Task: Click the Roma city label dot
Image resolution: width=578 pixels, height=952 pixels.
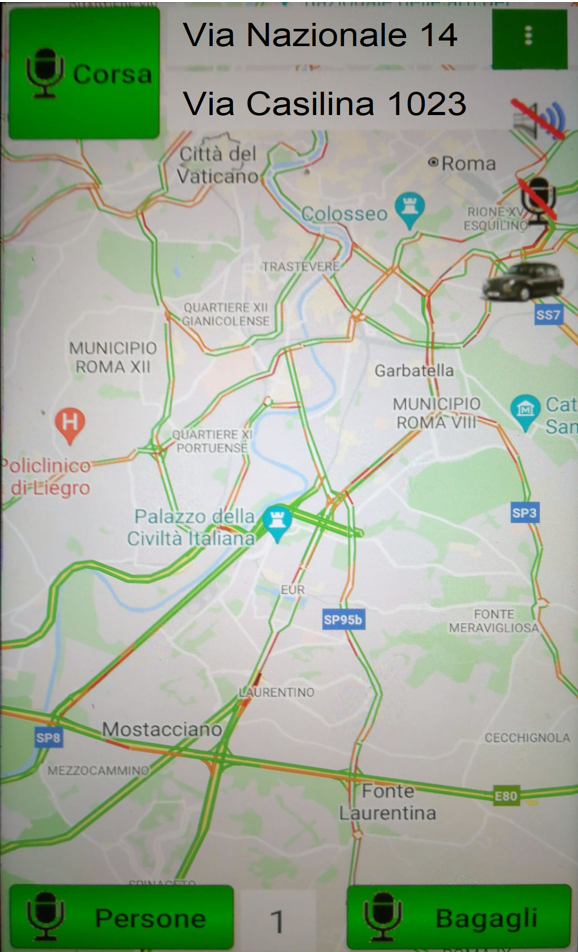Action: click(434, 162)
